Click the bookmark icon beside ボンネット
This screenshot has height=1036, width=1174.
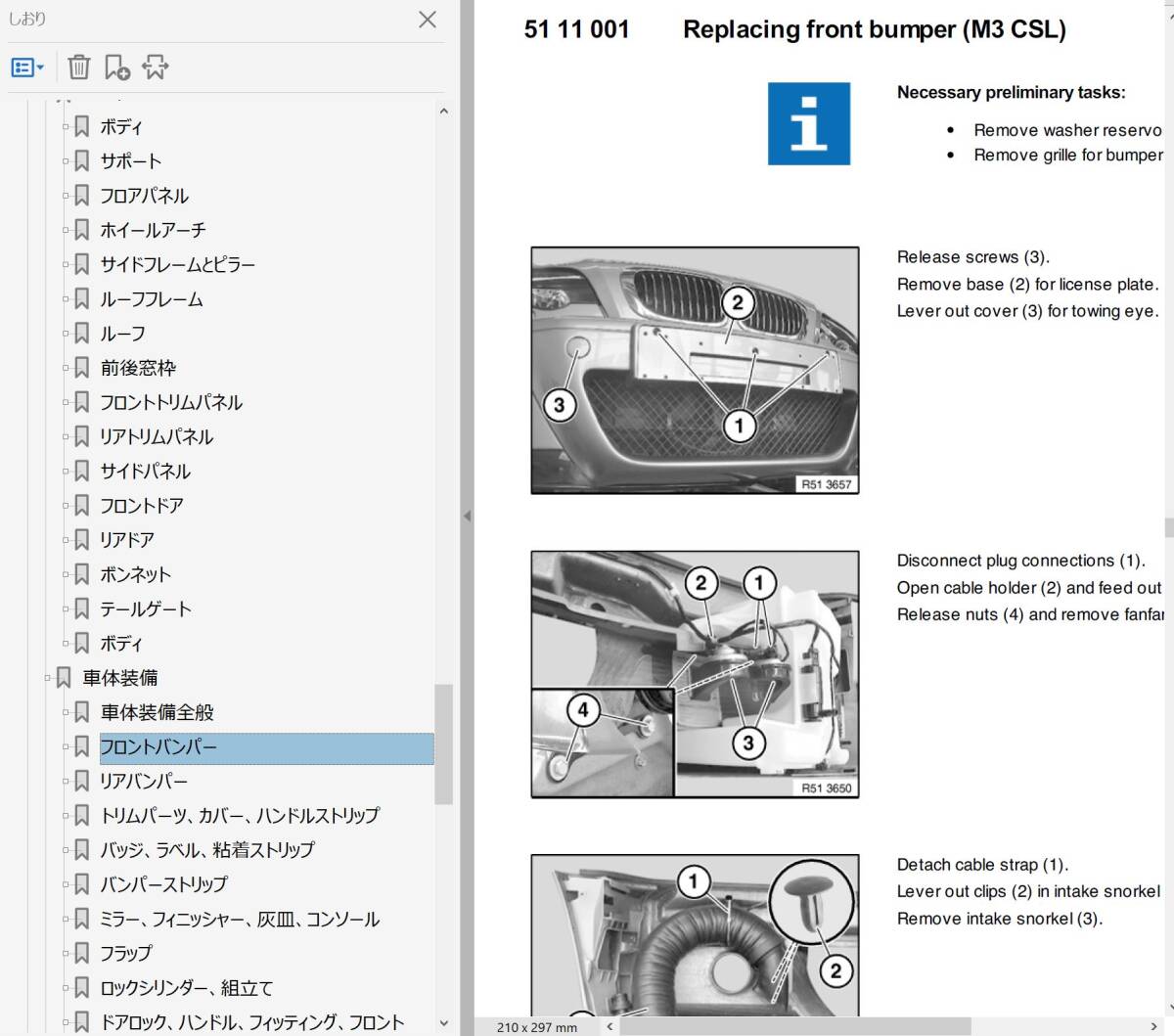82,574
